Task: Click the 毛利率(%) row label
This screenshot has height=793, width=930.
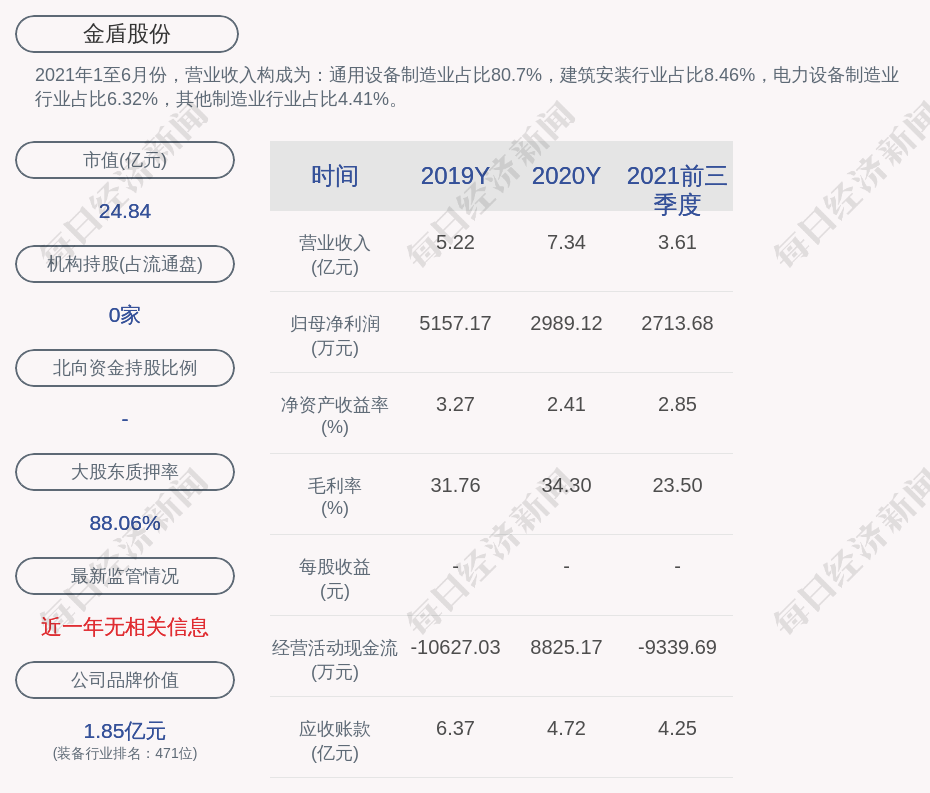Action: [335, 497]
